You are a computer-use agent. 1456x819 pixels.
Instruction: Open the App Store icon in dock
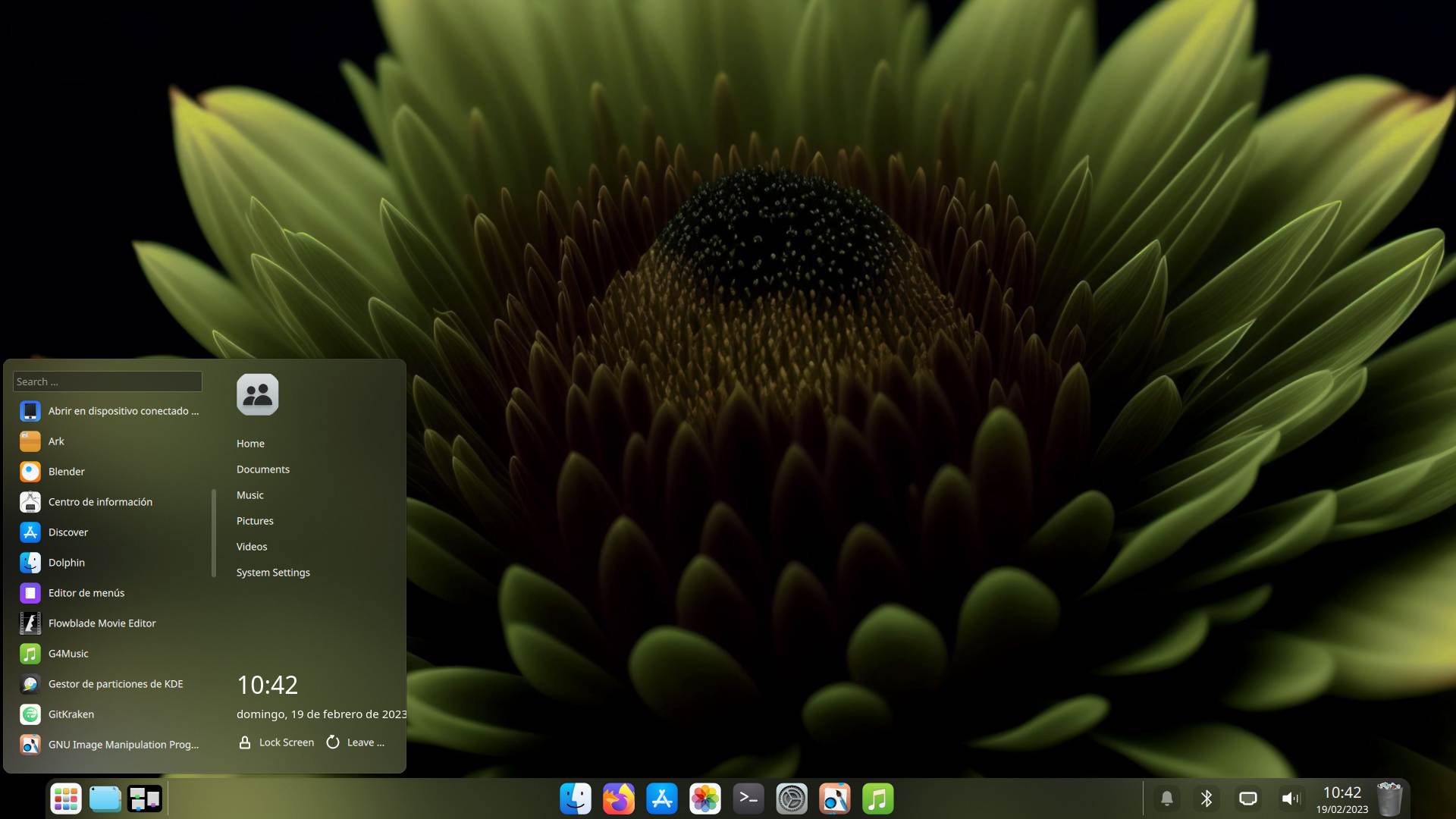tap(662, 799)
